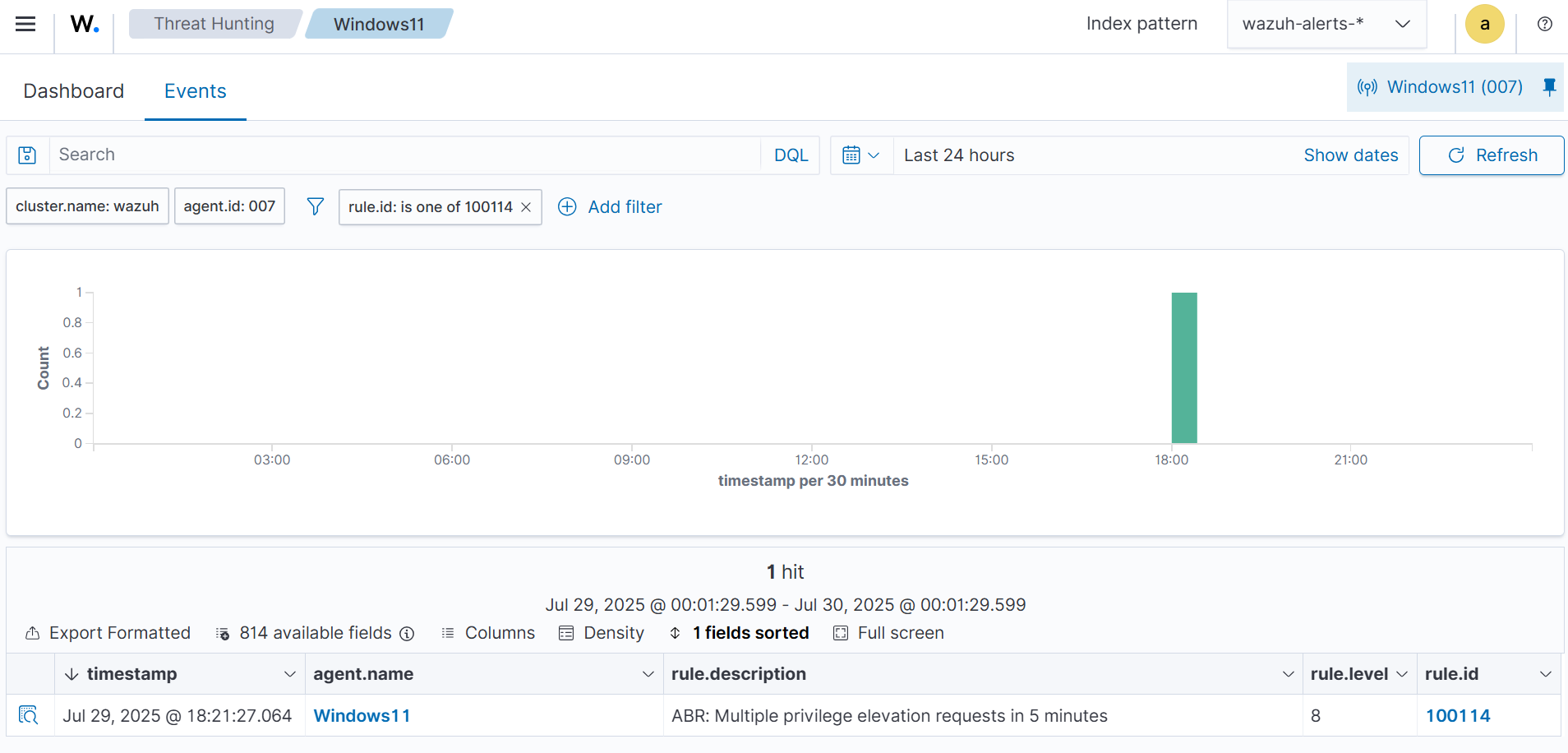
Task: Remove the rule.id 100114 filter
Action: (526, 207)
